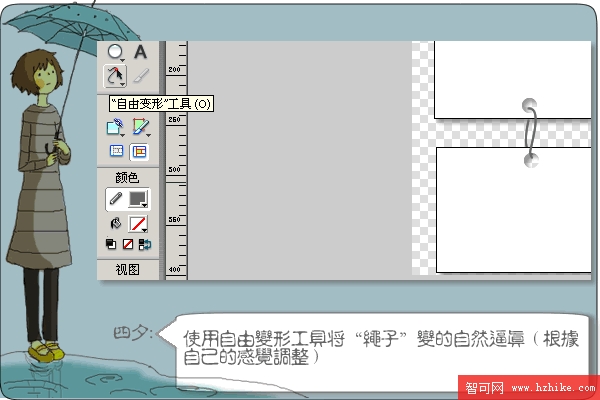Select the Hotspot tool
600x400 pixels.
116,127
